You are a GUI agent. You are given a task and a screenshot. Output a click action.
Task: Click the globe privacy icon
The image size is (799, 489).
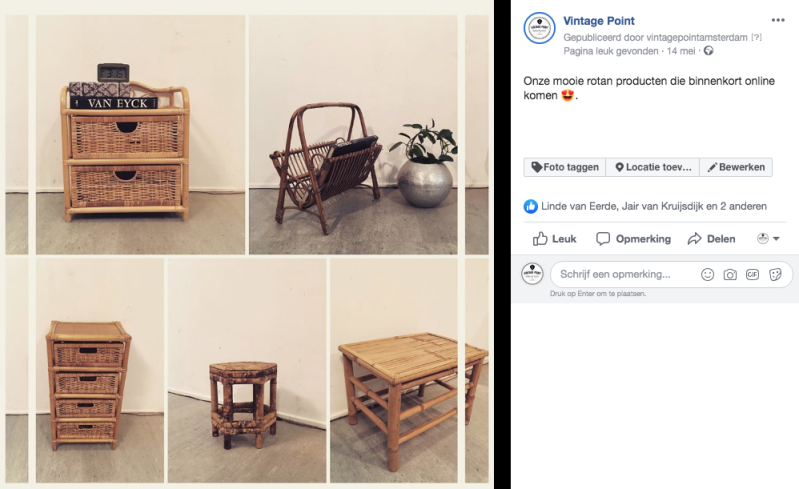click(708, 51)
